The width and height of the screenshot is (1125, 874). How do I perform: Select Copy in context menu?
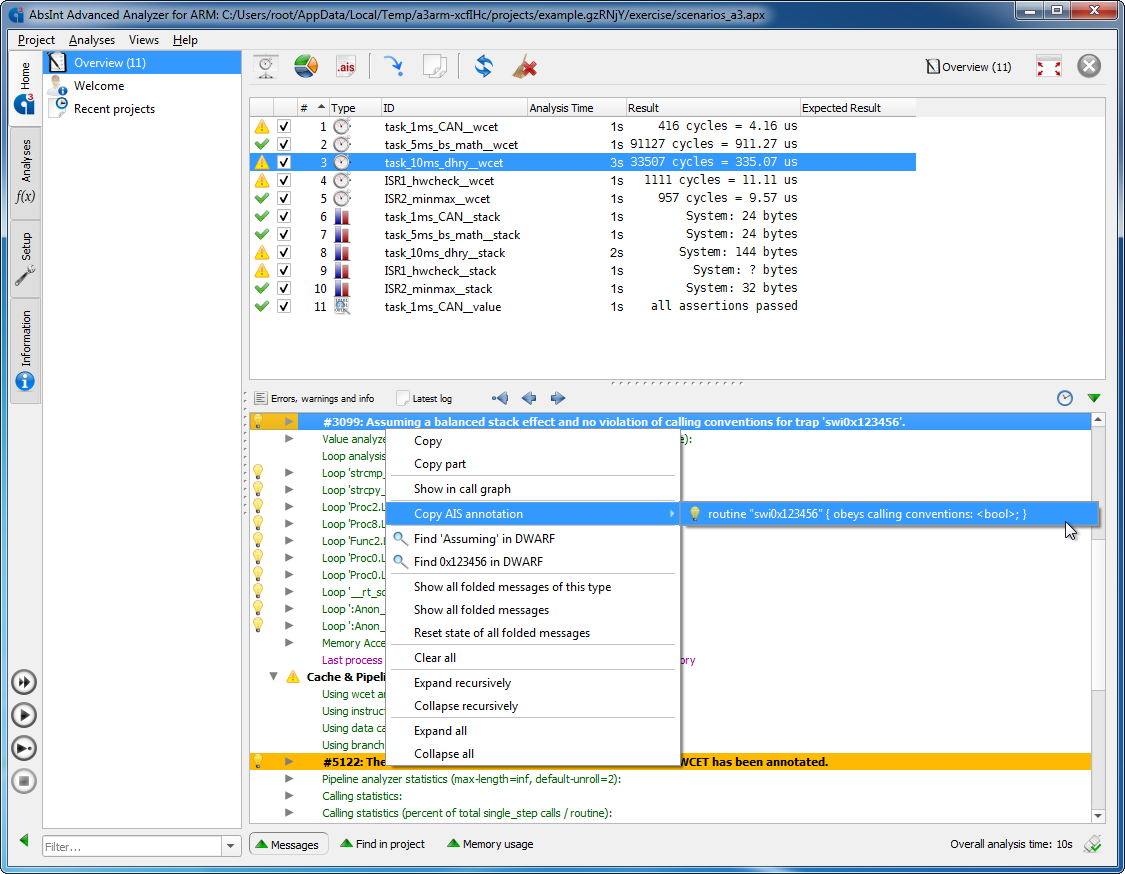tap(533, 441)
